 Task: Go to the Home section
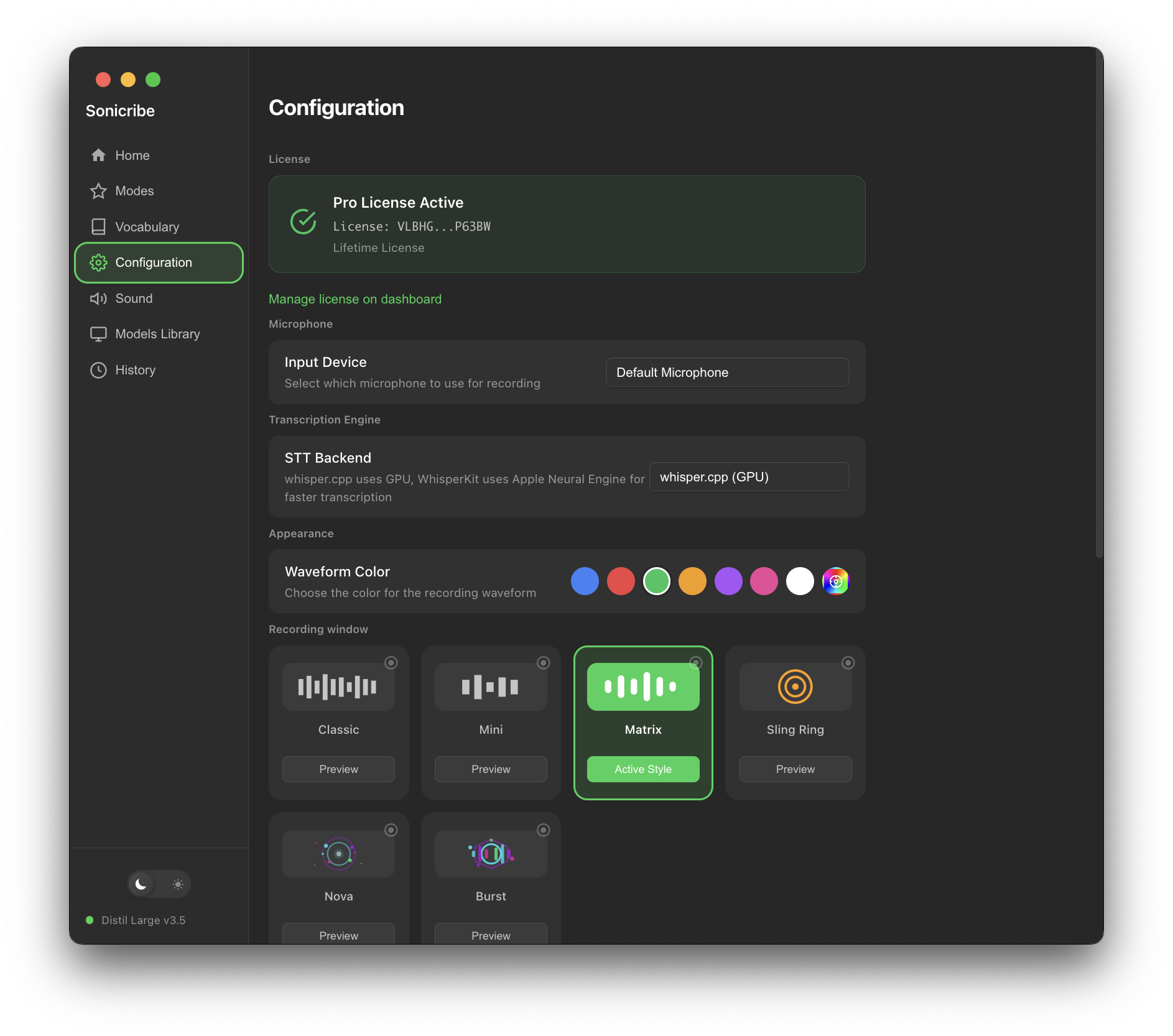pos(159,155)
